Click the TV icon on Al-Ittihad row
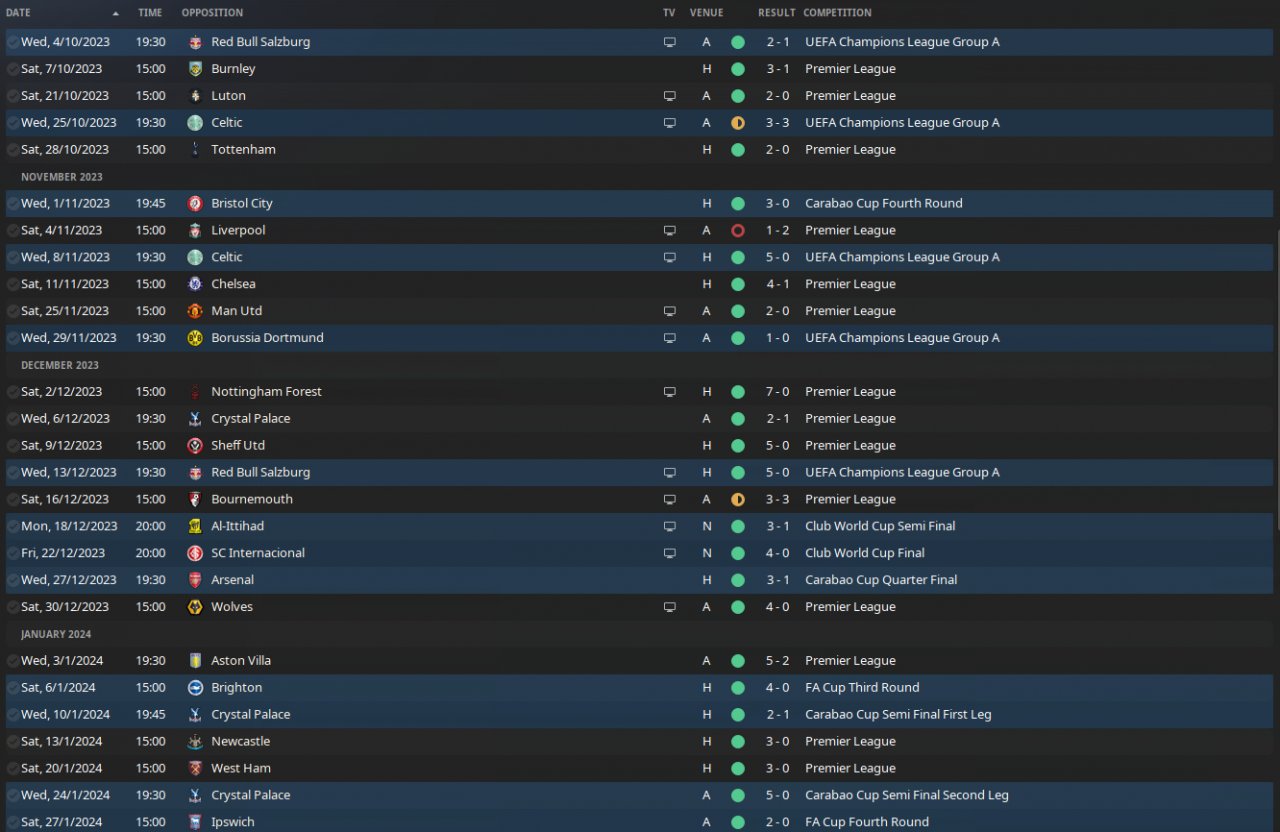The width and height of the screenshot is (1280, 832). click(669, 526)
